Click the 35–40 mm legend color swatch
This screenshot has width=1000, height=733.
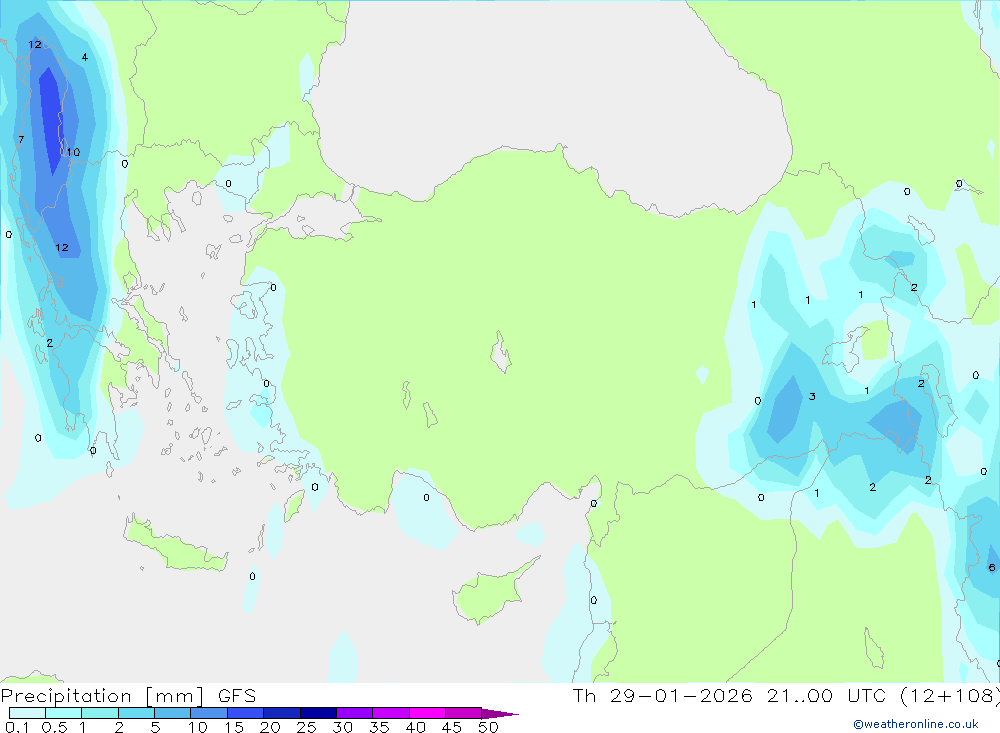(x=390, y=713)
